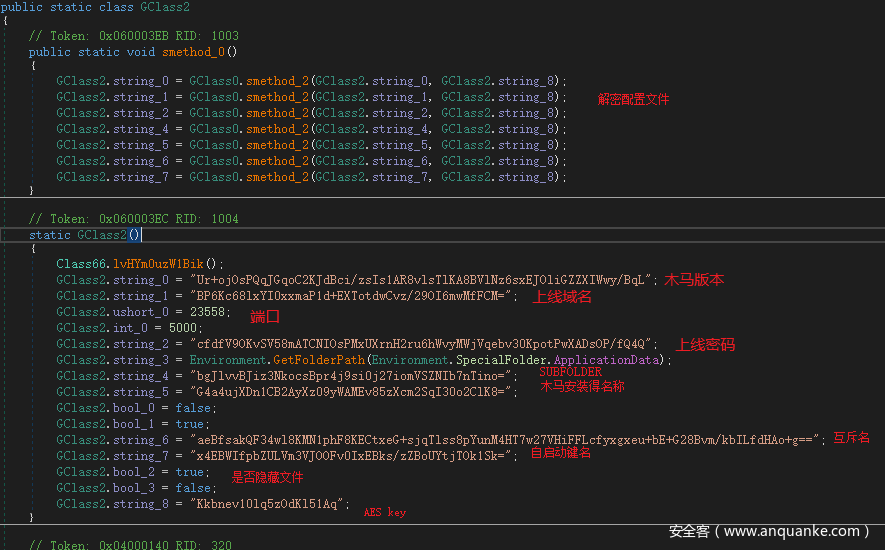Screen dimensions: 885x550
Task: Click the bool_3 field name
Action: tap(138, 488)
